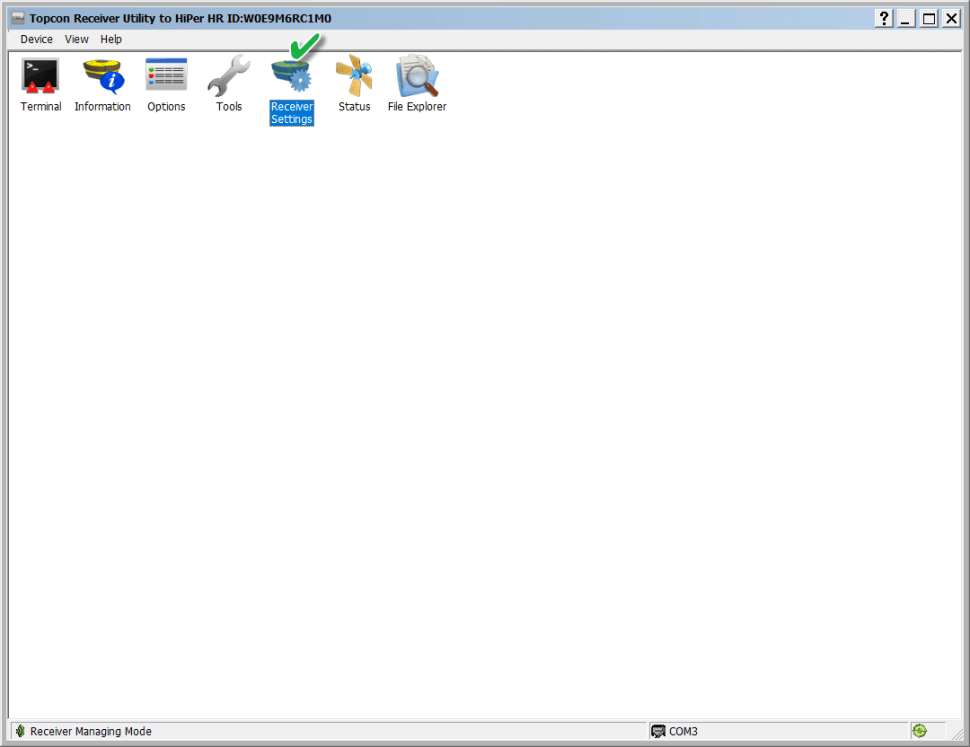Click the window resize grip corner
The image size is (970, 747).
coord(957,733)
